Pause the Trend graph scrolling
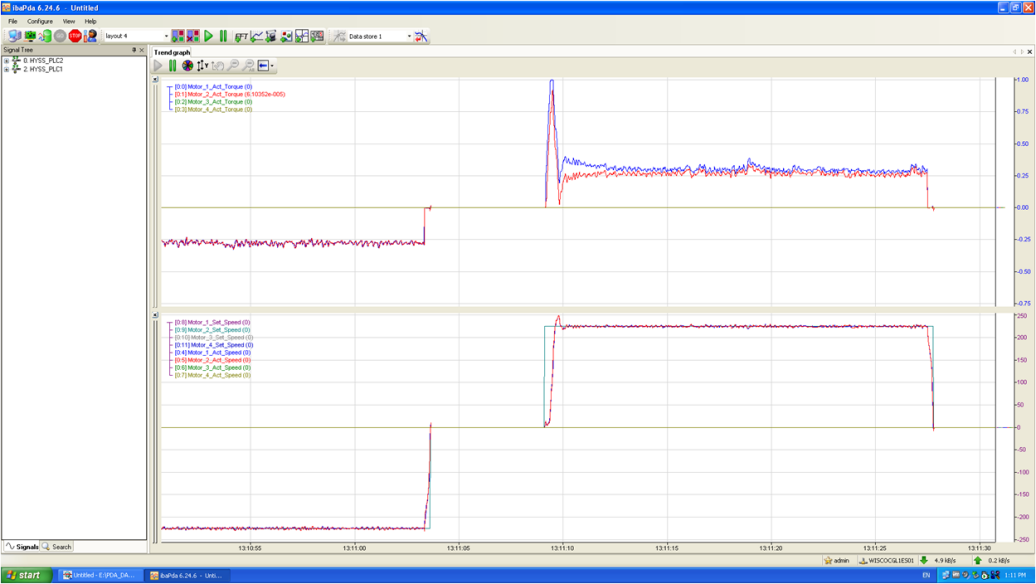Screen dimensions: 1036x584 click(x=172, y=65)
